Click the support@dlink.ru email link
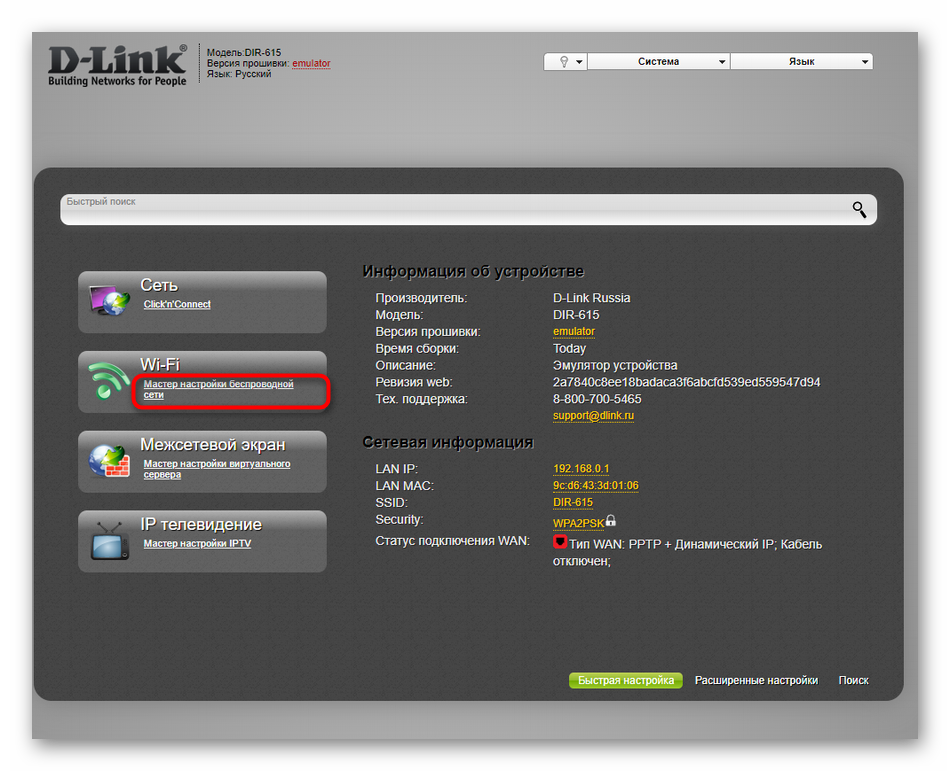950x771 pixels. 593,415
